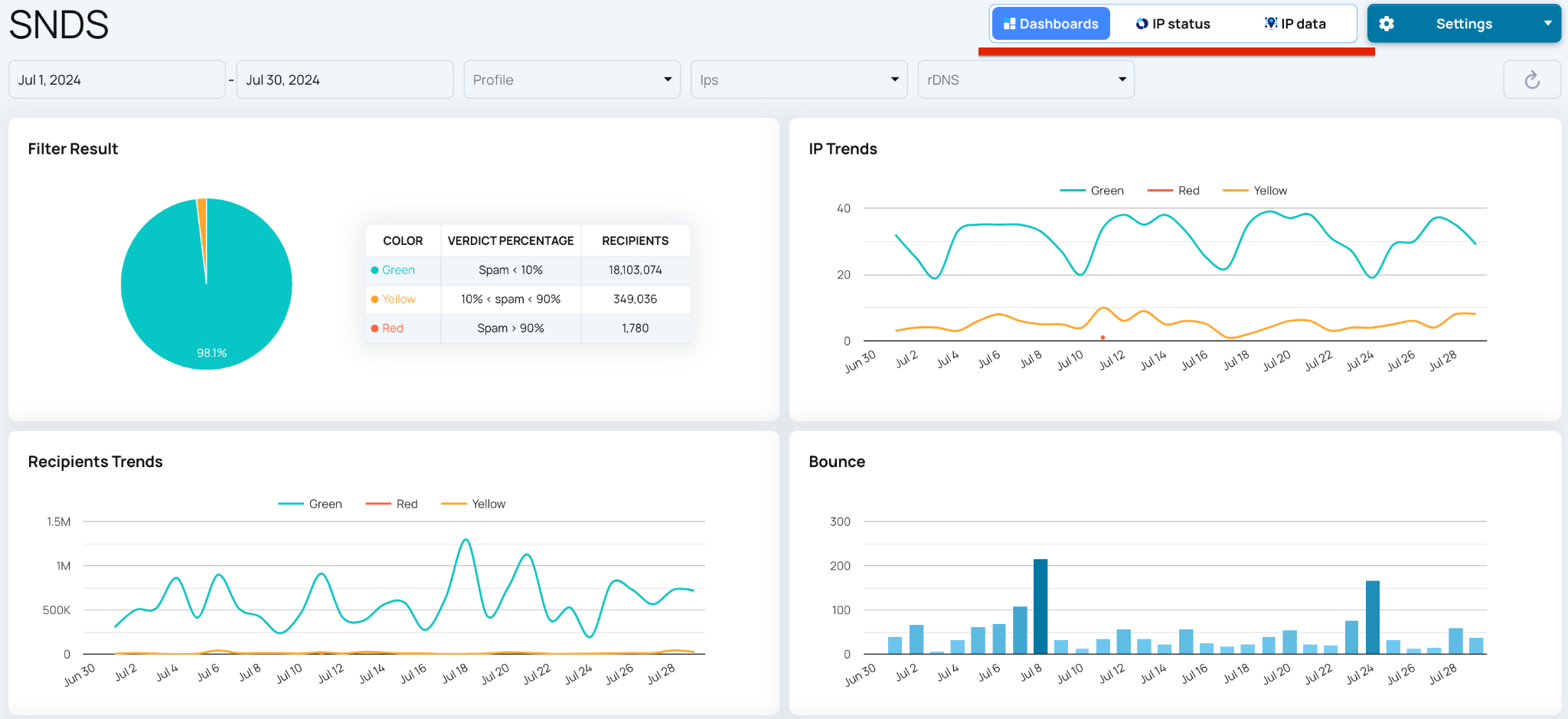Click the Yellow color row label
Image resolution: width=1568 pixels, height=719 pixels.
click(x=399, y=299)
